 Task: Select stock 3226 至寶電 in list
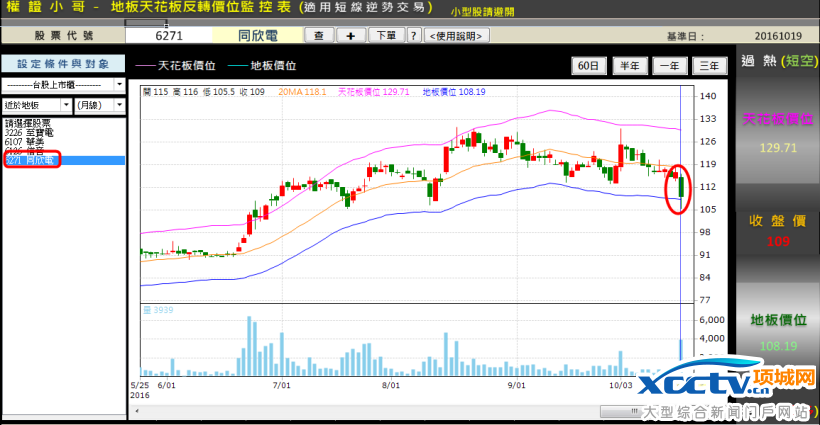pos(30,132)
